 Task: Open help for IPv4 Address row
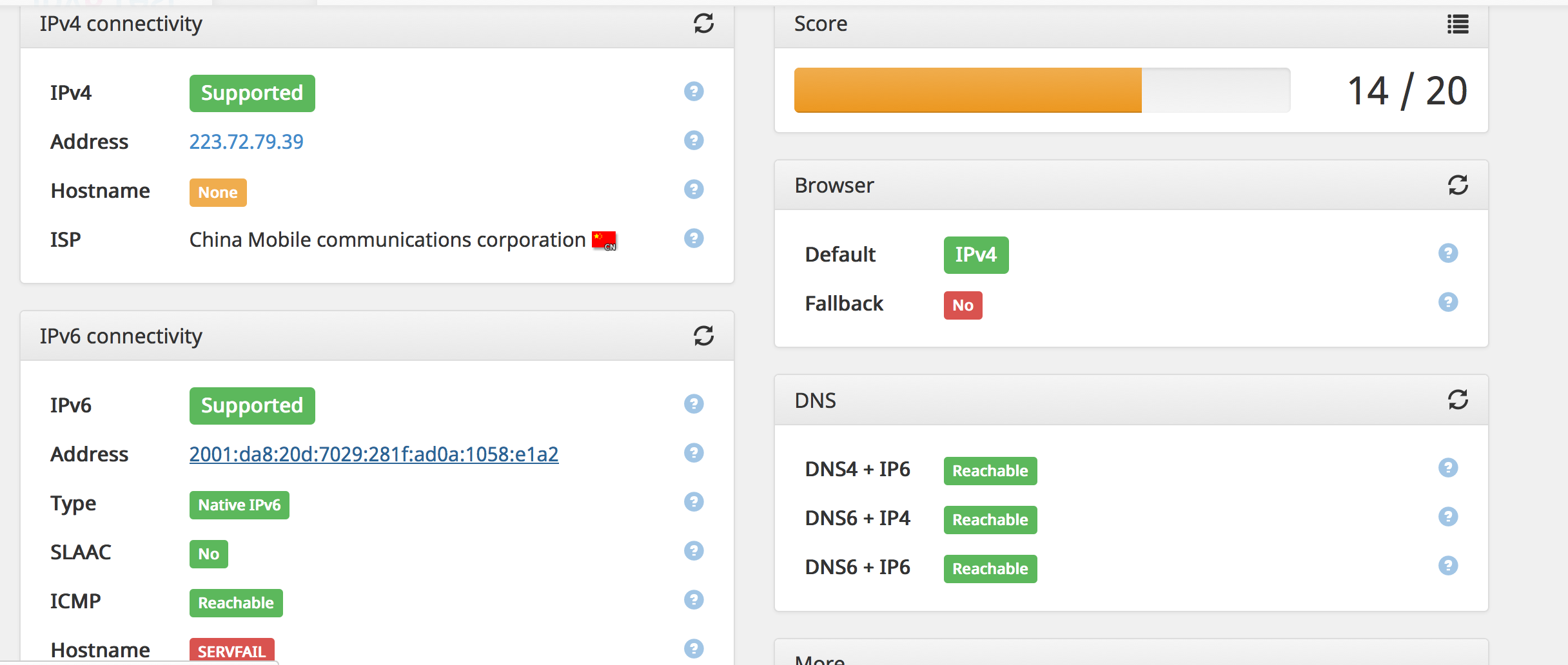click(x=694, y=140)
